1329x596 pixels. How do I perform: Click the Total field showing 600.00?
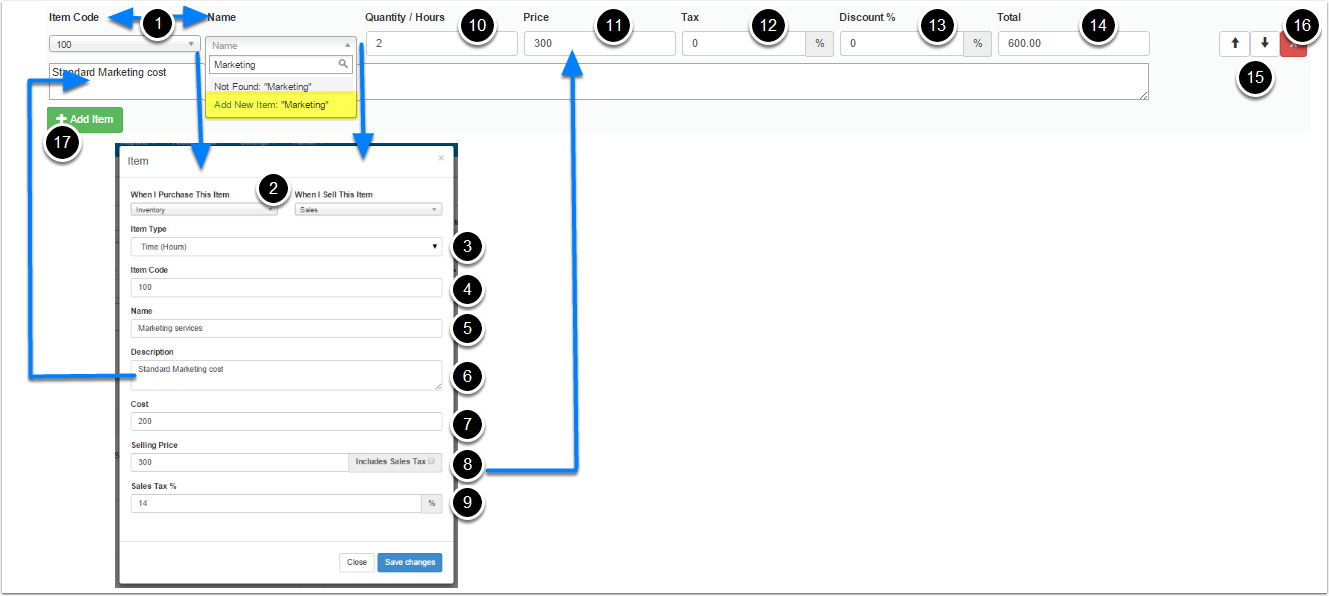click(1074, 43)
